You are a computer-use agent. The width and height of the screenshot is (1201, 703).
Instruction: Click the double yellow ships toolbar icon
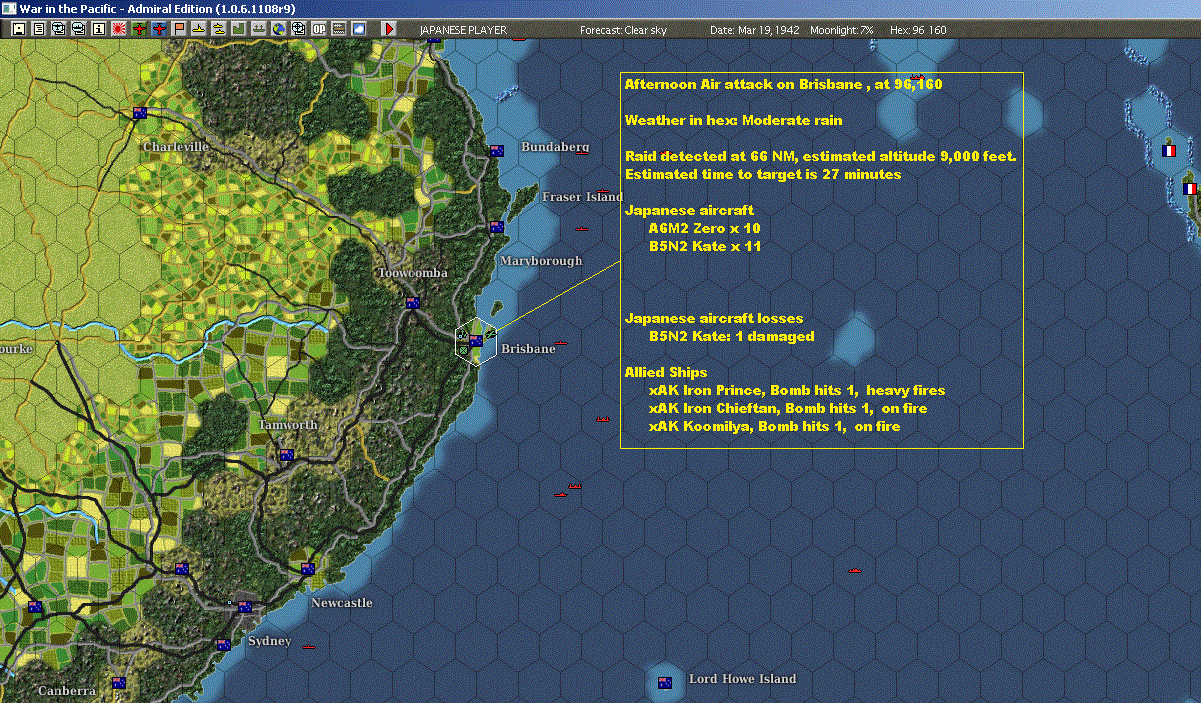click(218, 29)
